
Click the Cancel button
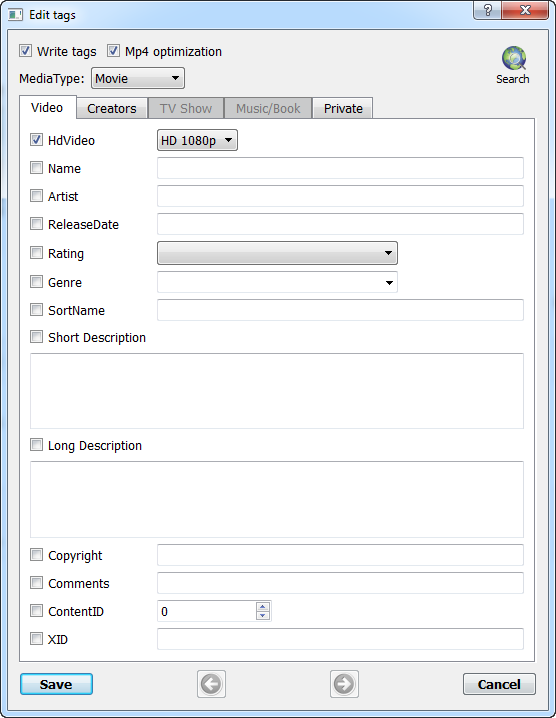499,684
